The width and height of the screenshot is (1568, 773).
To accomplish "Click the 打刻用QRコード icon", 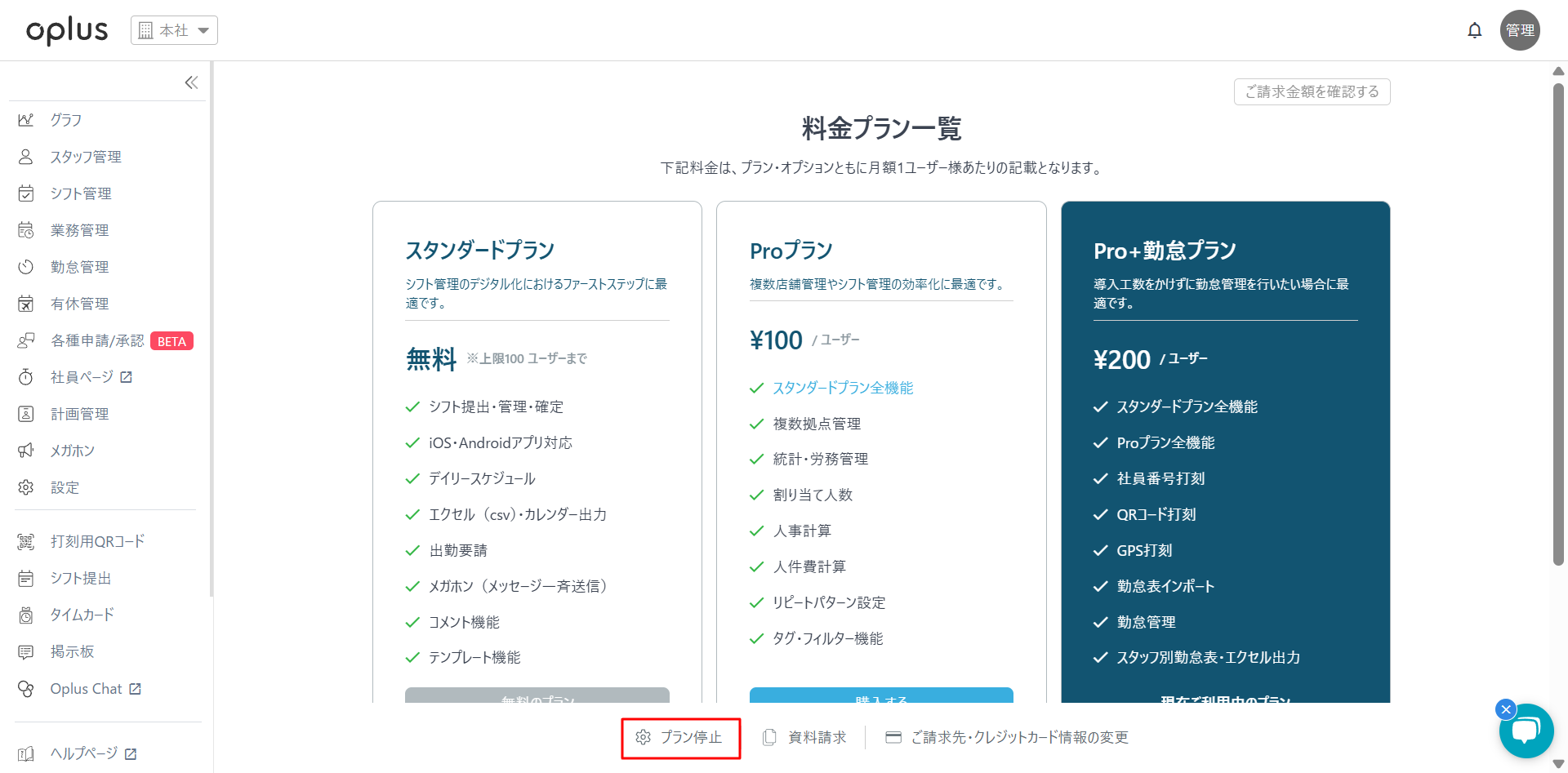I will coord(26,541).
